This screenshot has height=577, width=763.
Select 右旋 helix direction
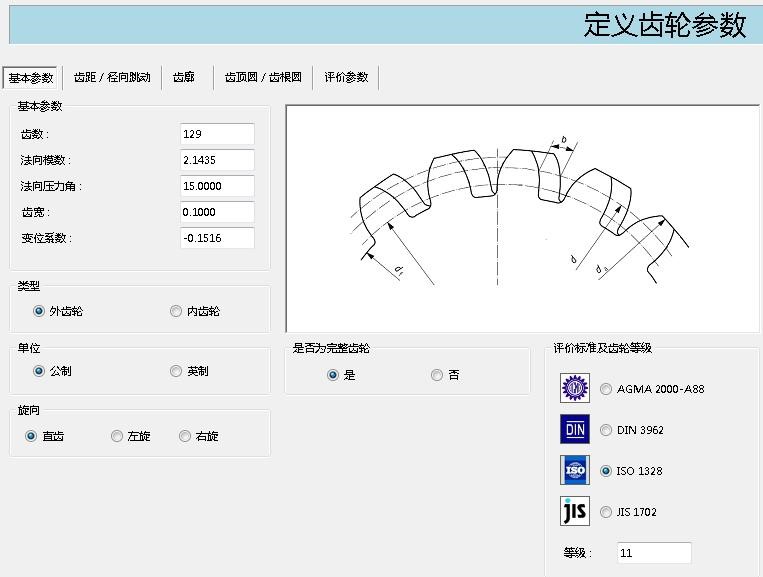(185, 436)
